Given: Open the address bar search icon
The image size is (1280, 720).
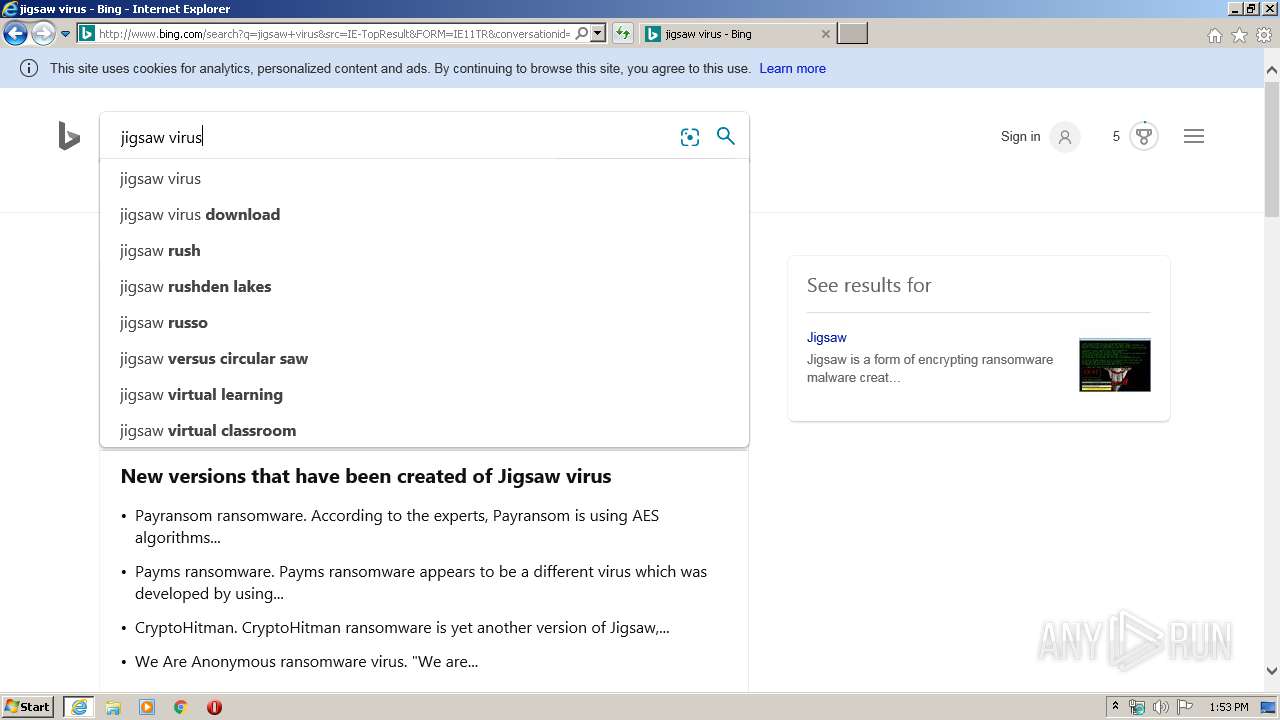Looking at the screenshot, I should pos(581,34).
